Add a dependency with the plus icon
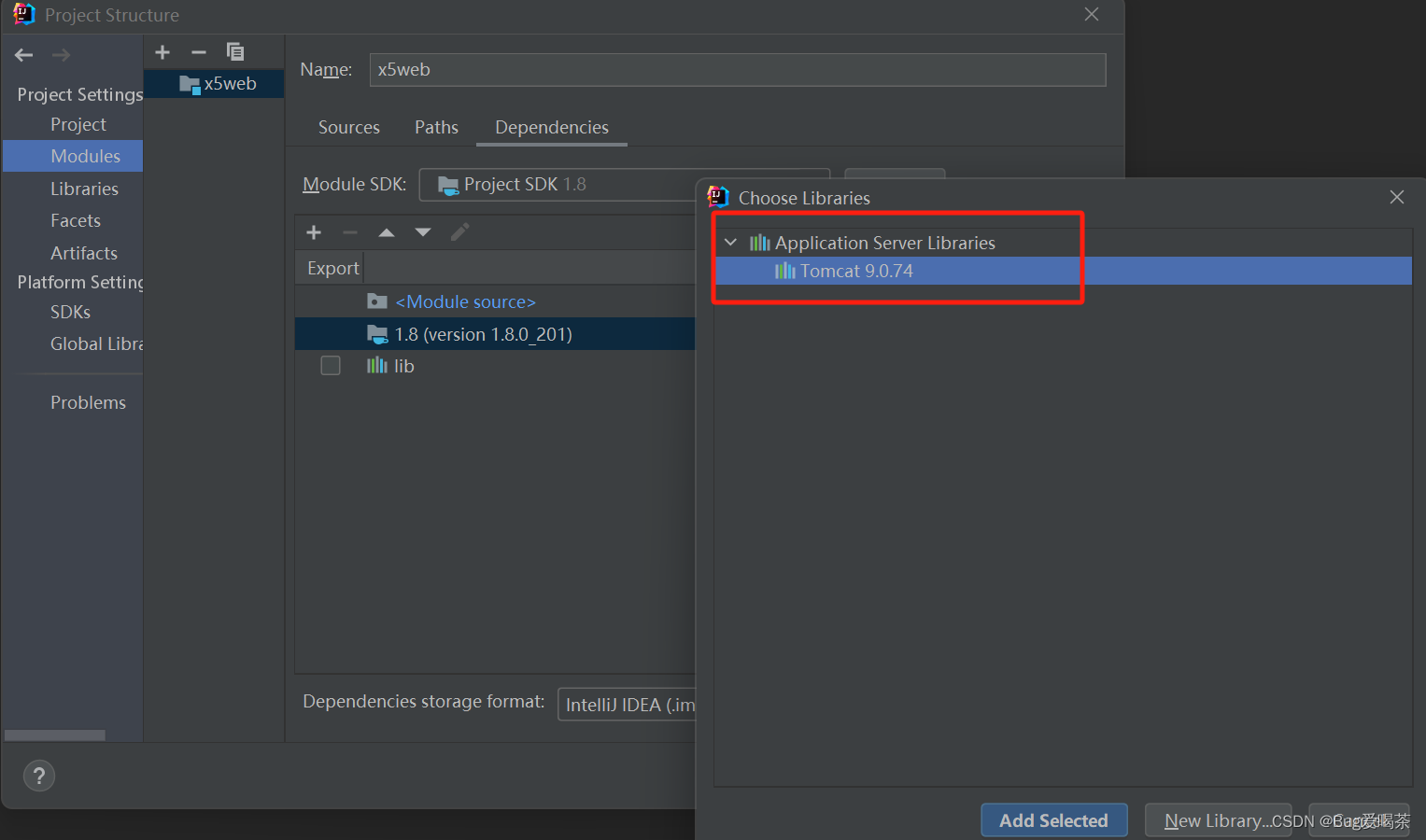This screenshot has width=1426, height=840. click(x=314, y=232)
